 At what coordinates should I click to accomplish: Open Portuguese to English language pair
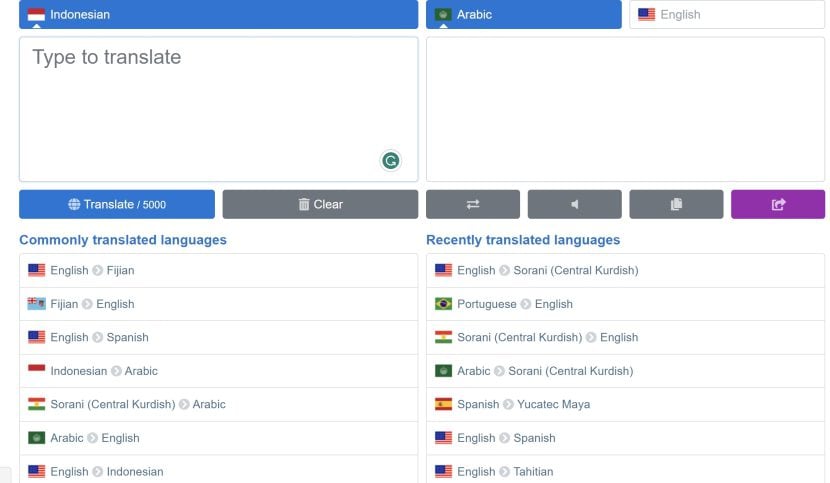tap(625, 304)
